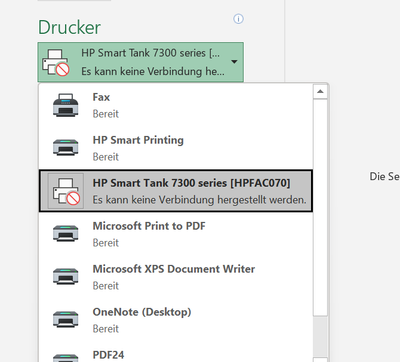Viewport: 400px width, 362px height.
Task: Click the OneNote (Desktop) printer icon
Action: point(66,319)
